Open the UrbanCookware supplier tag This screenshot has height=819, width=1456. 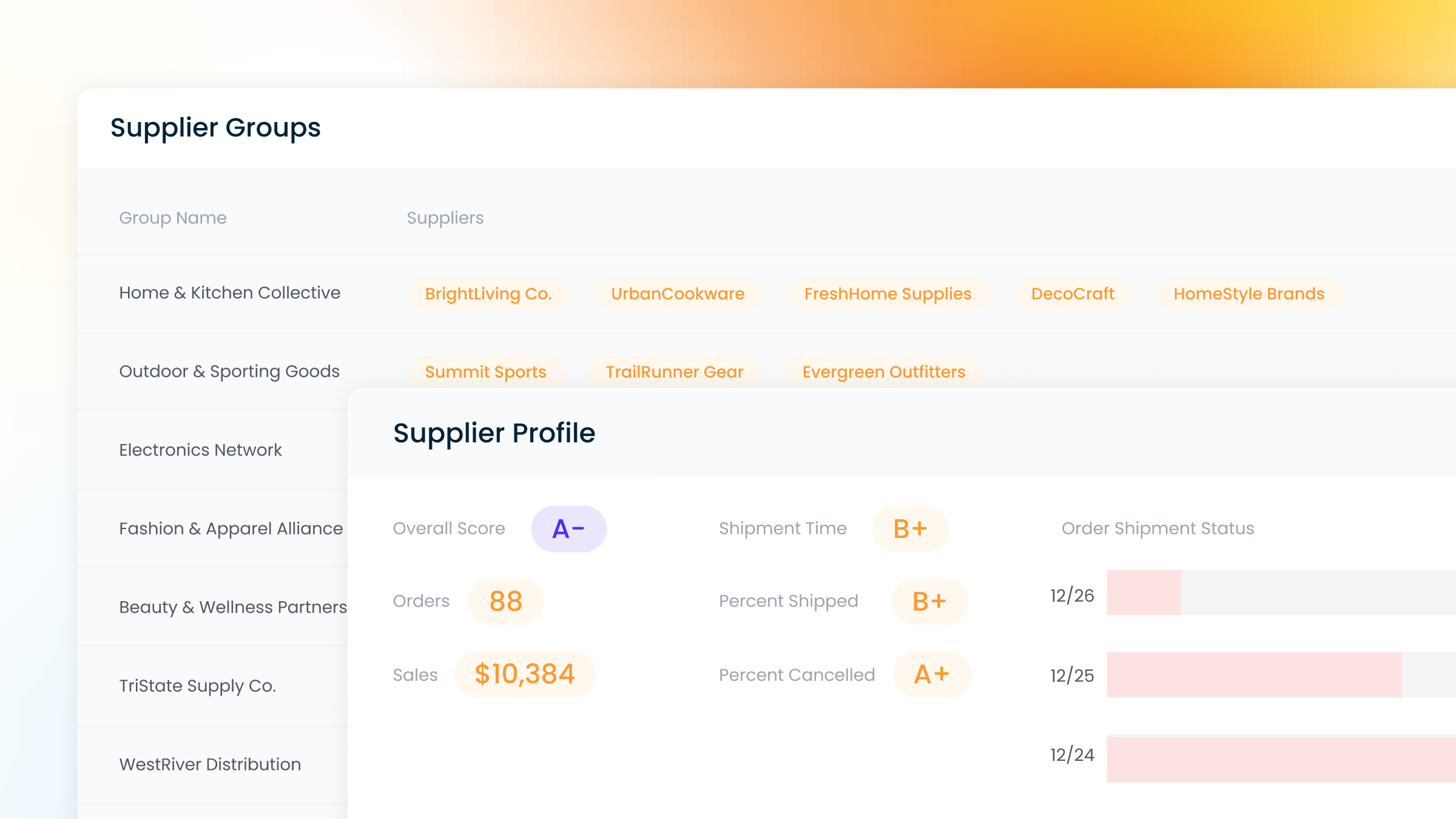click(x=678, y=294)
